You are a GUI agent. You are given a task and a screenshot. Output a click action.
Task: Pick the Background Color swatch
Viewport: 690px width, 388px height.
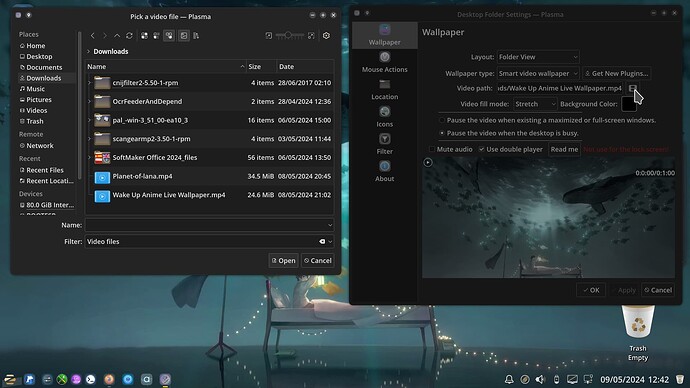pyautogui.click(x=628, y=104)
